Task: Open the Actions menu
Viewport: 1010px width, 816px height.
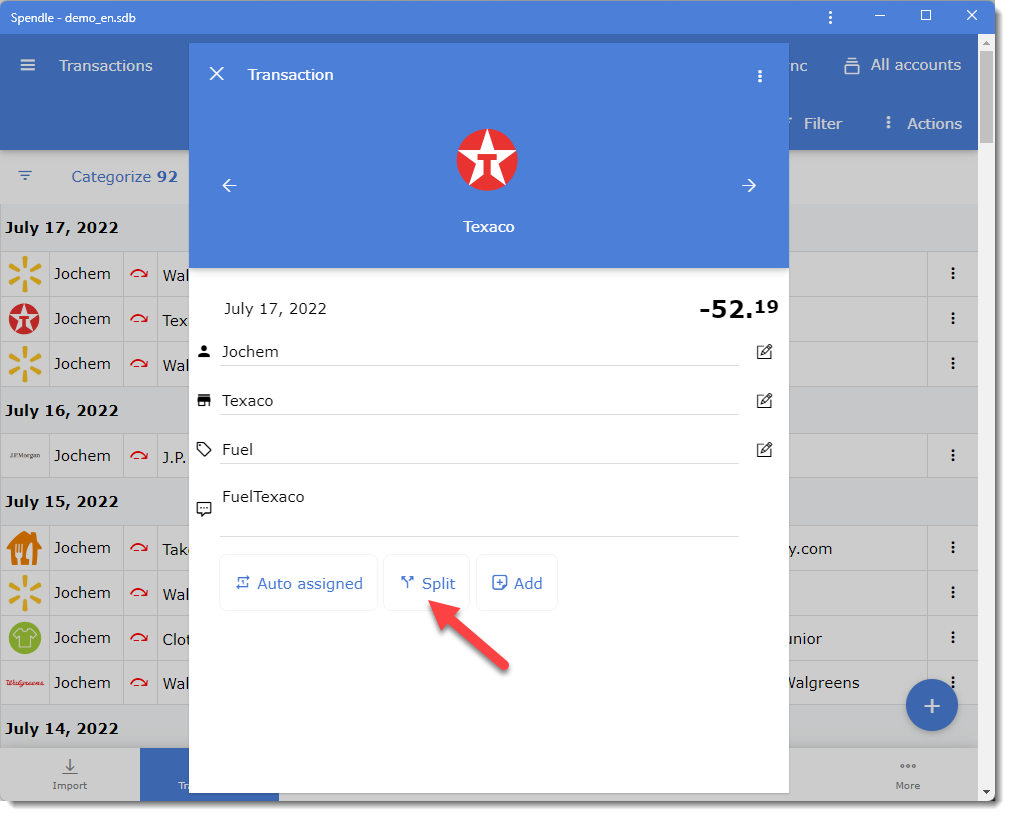Action: click(x=923, y=123)
